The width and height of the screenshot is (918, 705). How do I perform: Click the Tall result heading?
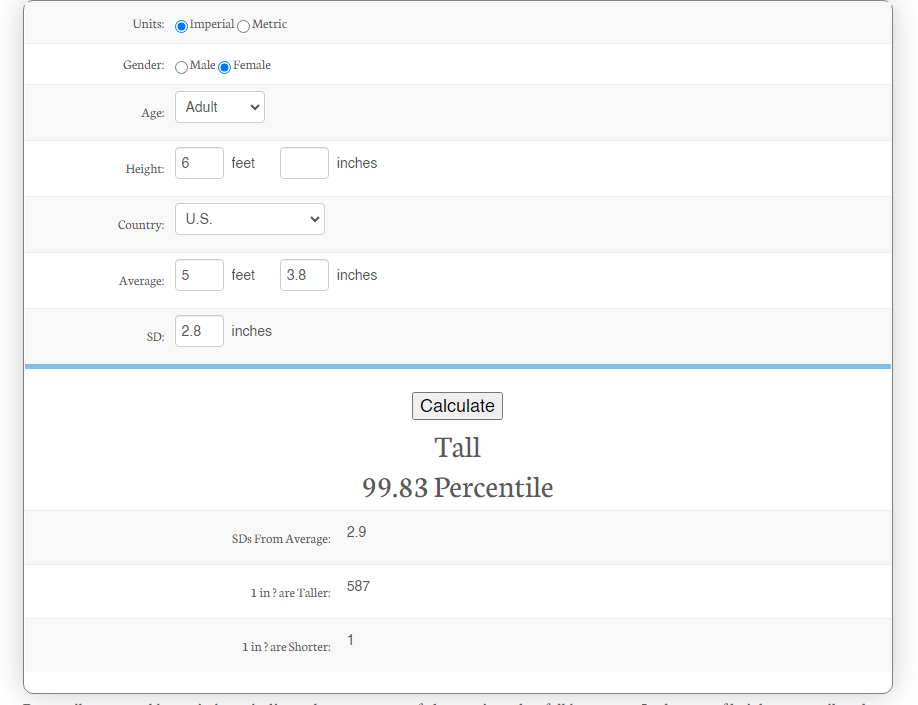click(457, 448)
